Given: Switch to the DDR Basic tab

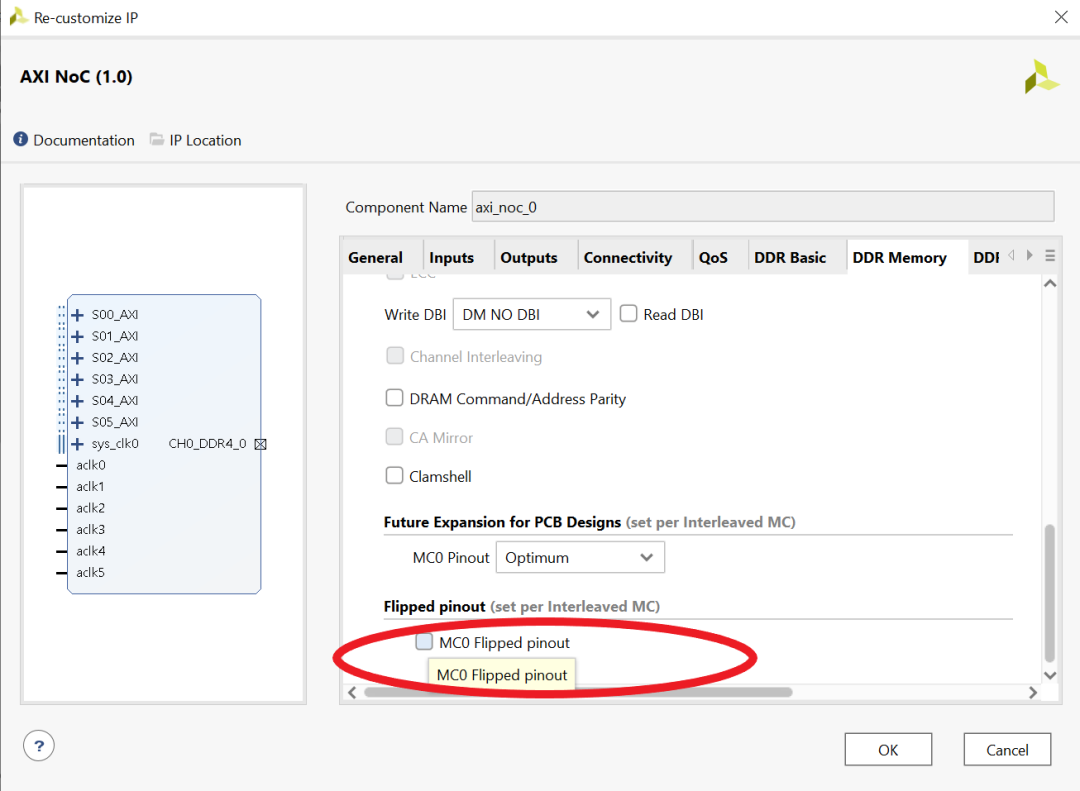Looking at the screenshot, I should click(x=789, y=258).
